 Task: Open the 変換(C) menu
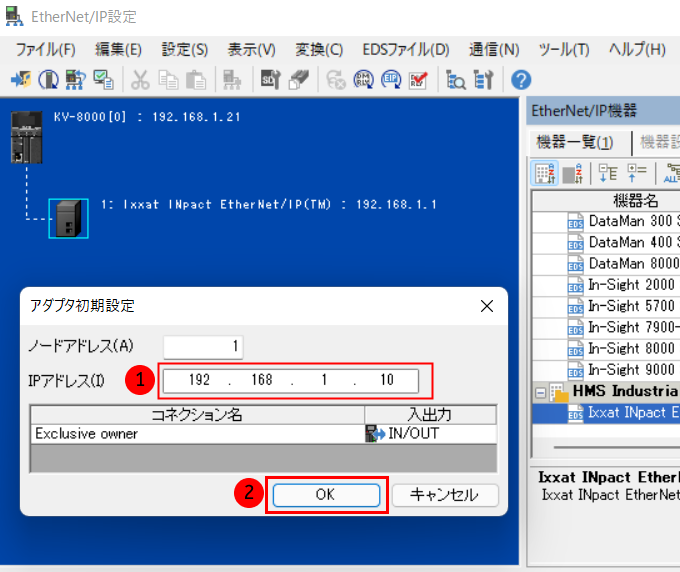[319, 50]
